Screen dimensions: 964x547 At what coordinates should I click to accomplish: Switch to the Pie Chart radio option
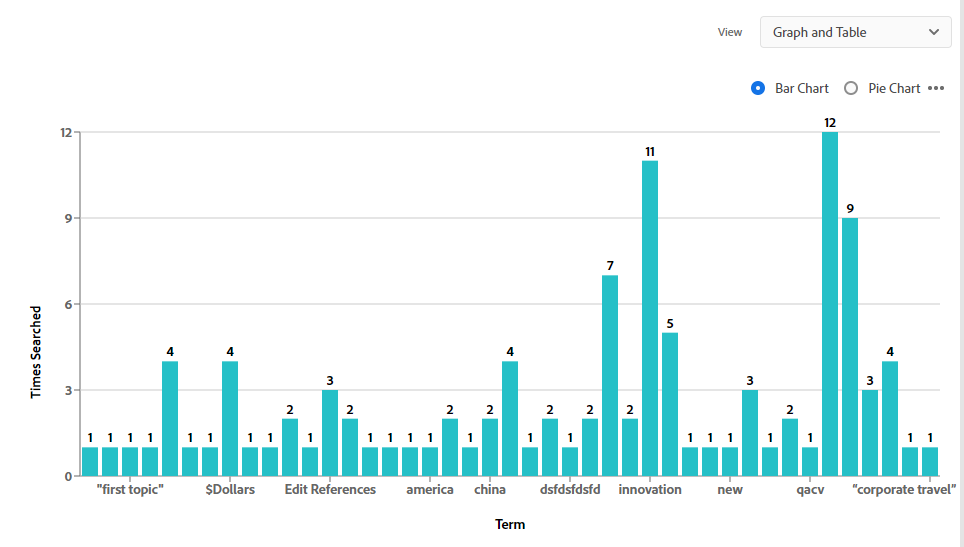pyautogui.click(x=851, y=88)
